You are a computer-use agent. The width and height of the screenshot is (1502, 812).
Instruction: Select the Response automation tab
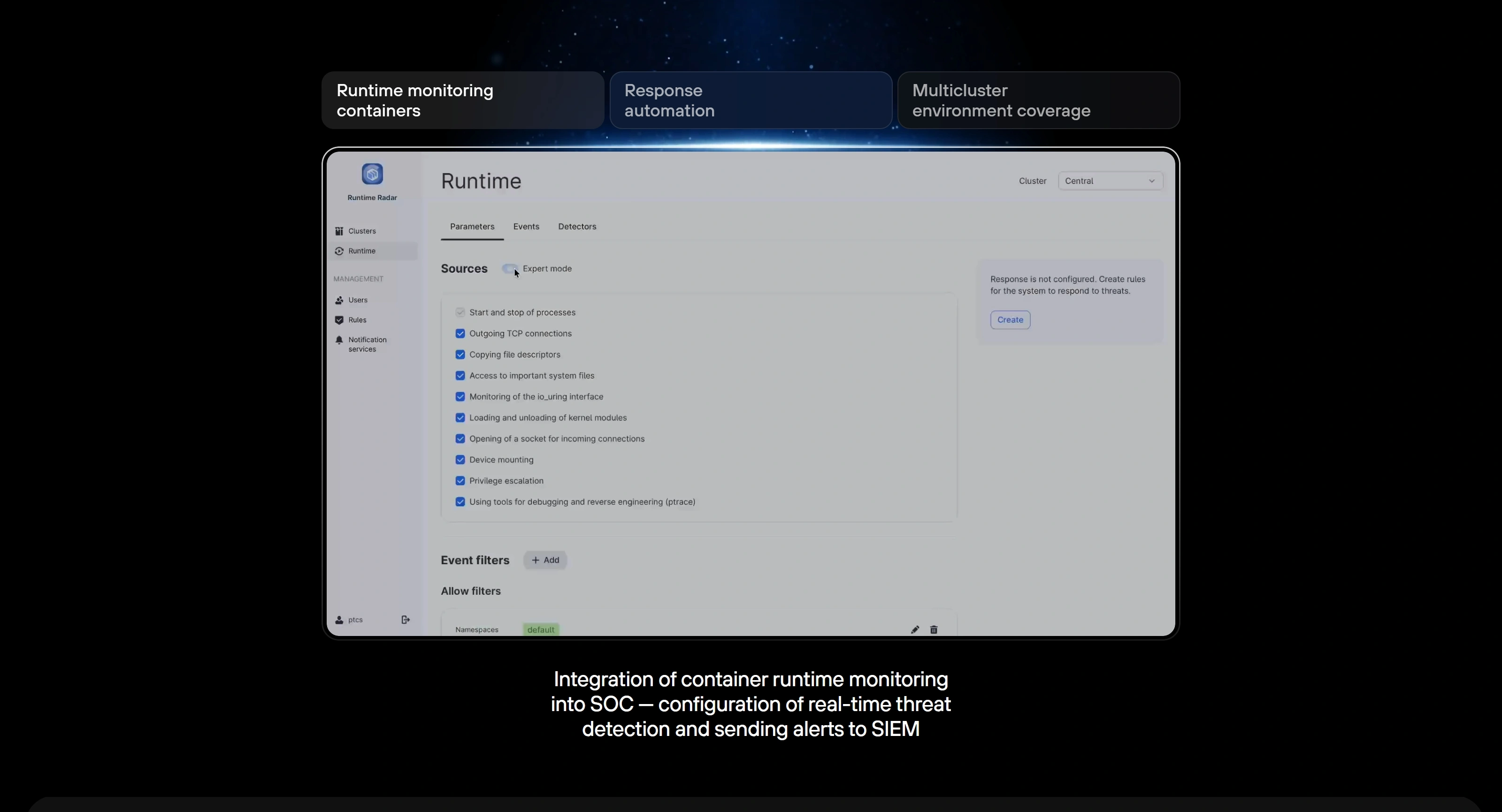(x=751, y=100)
